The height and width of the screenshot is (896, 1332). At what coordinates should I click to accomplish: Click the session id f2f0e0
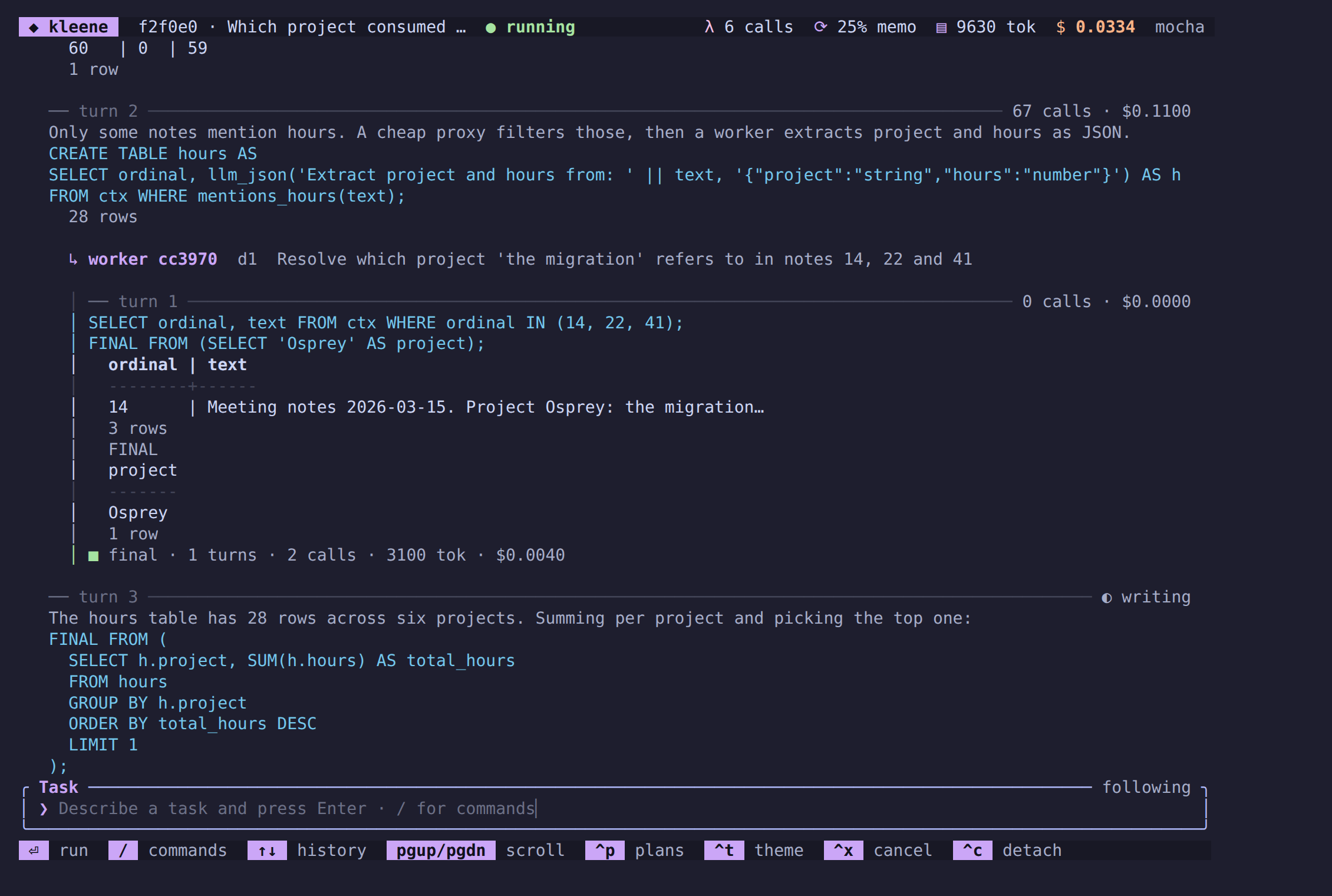[168, 27]
